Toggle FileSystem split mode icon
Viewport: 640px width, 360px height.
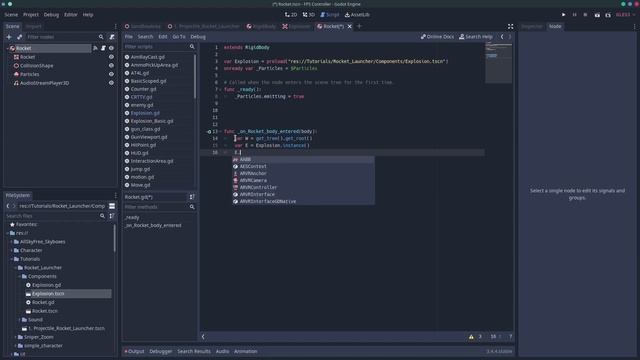[x=112, y=206]
